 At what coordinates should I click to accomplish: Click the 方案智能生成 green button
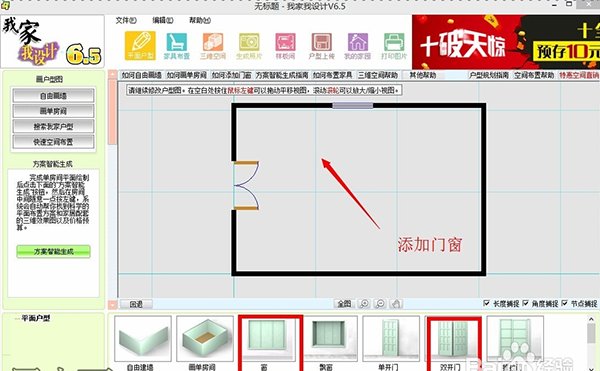tap(54, 251)
